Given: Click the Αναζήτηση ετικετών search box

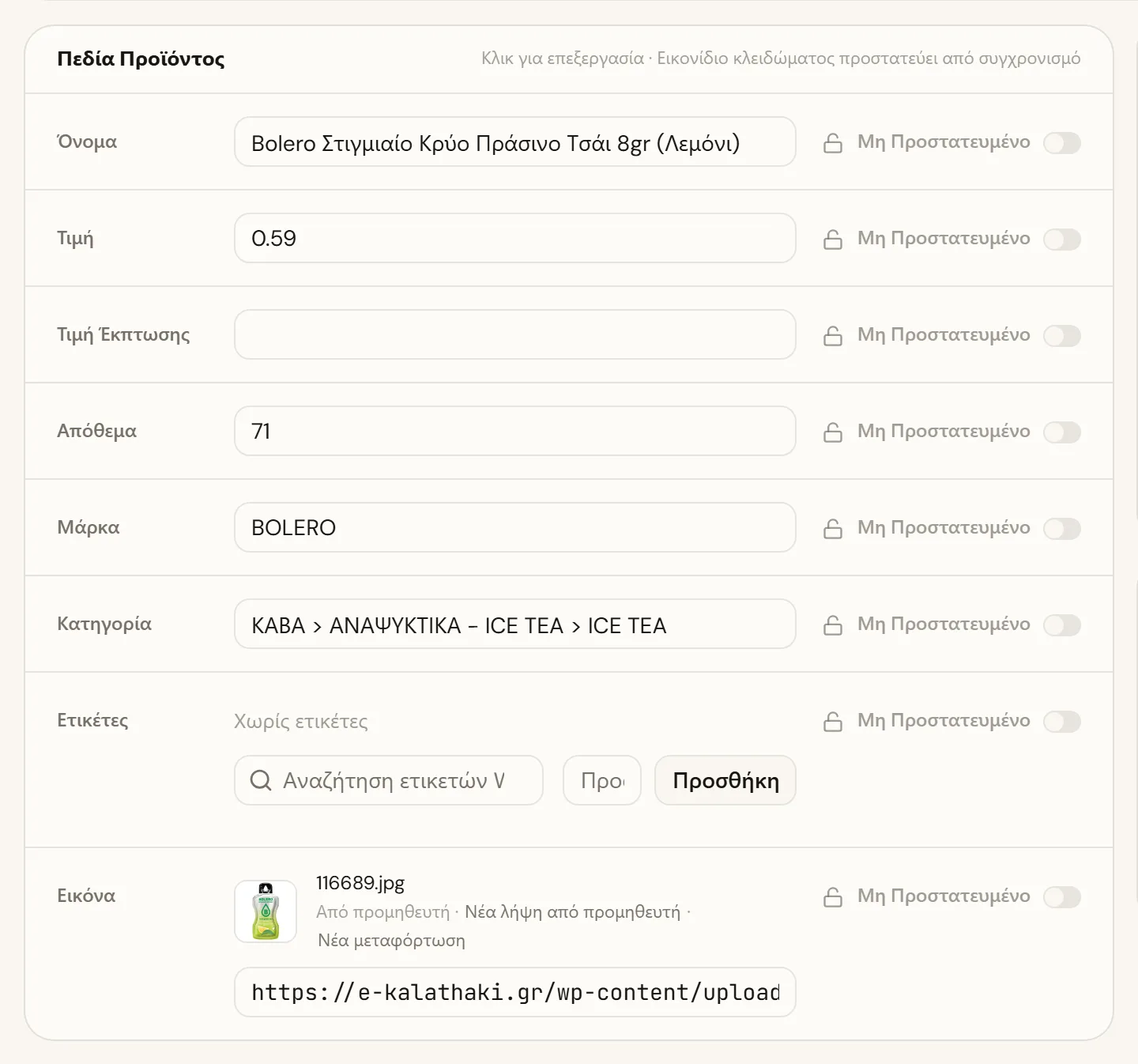Looking at the screenshot, I should click(389, 780).
